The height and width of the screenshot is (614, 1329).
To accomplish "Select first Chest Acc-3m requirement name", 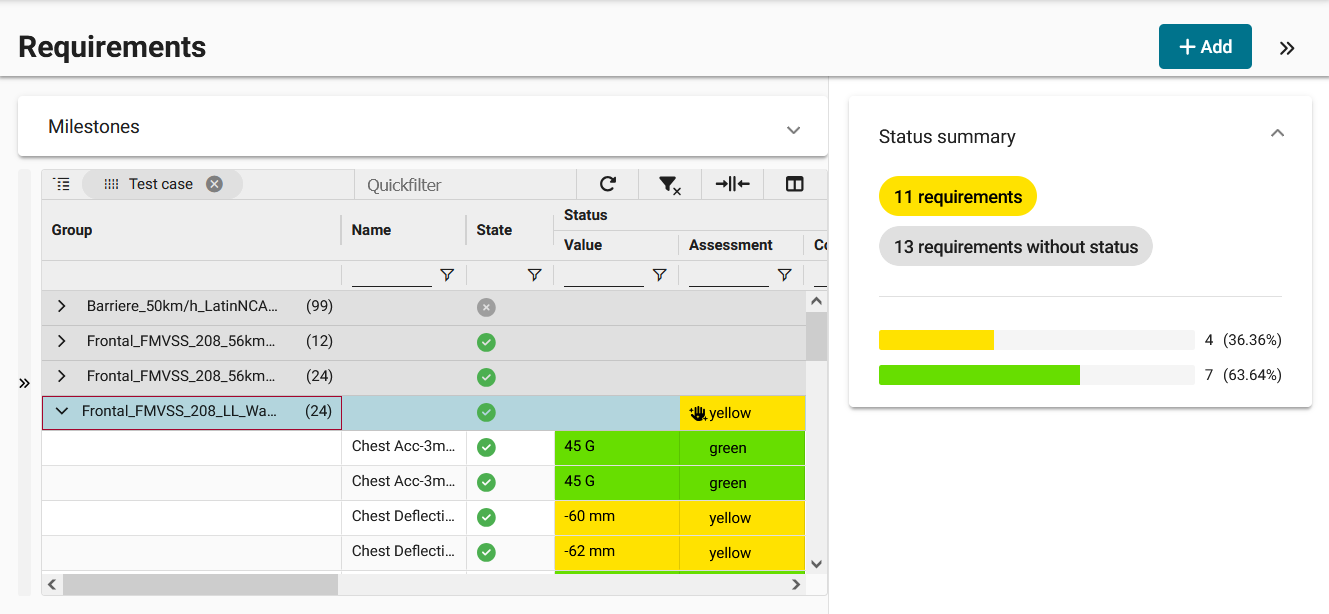I will 404,446.
